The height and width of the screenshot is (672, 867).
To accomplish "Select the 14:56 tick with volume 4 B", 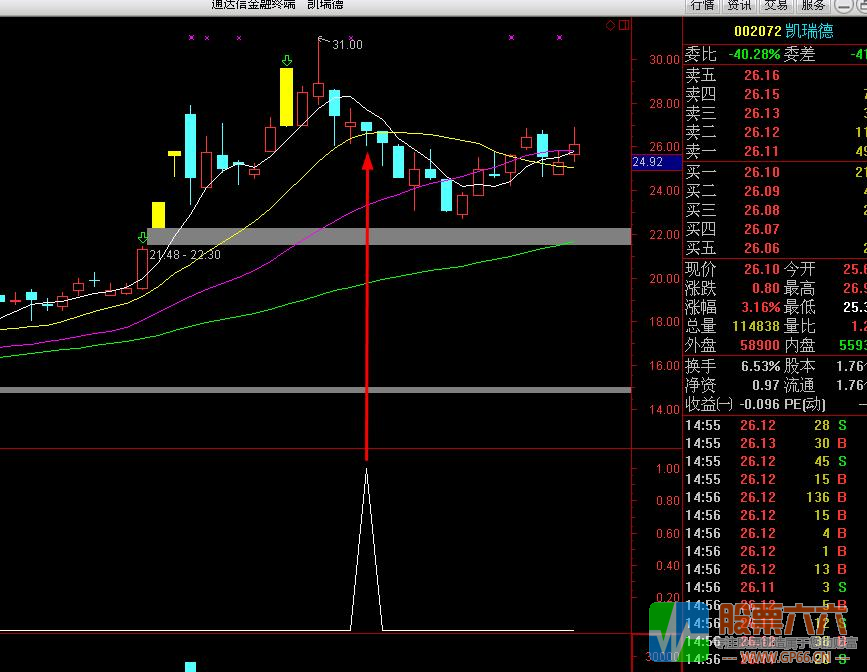I will [775, 533].
